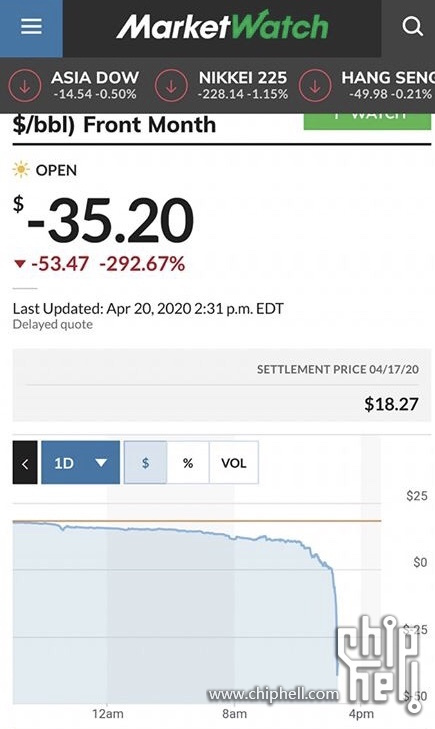
Task: Click the red down triangle by -53.47
Action: click(x=20, y=264)
